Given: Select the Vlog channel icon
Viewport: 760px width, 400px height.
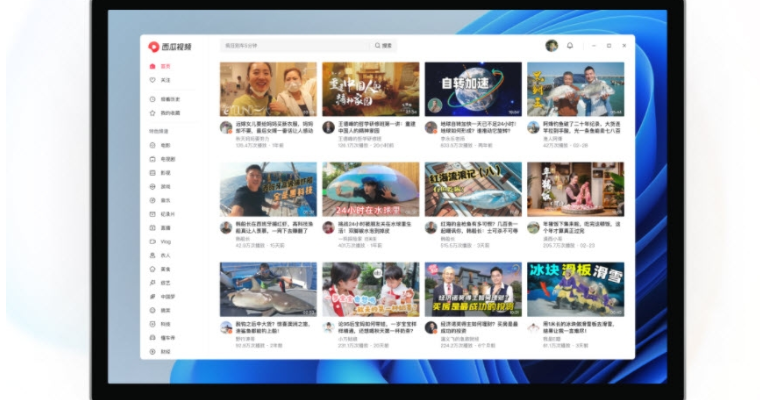Looking at the screenshot, I should 152,241.
